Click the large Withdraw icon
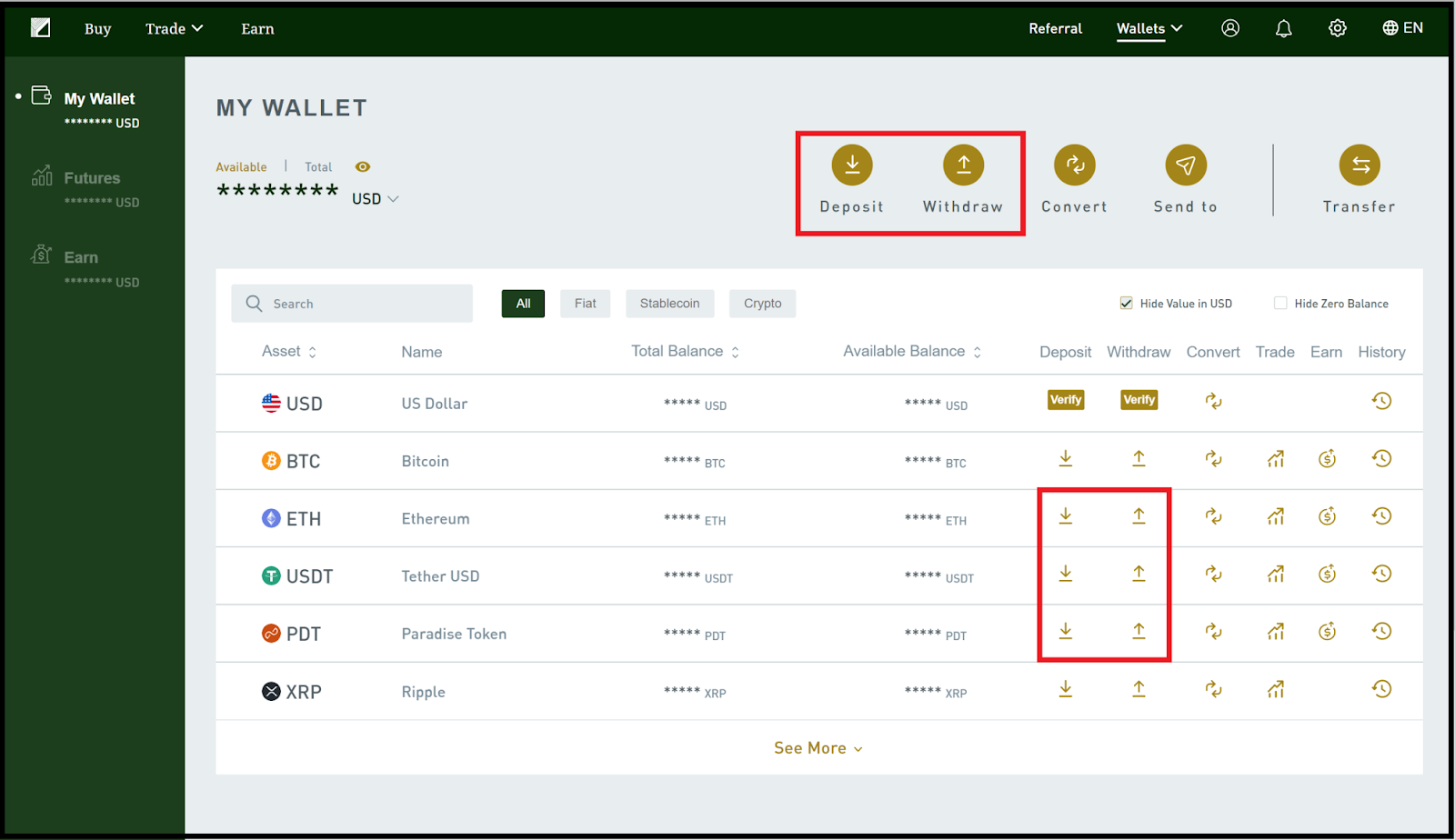The image size is (1455, 840). (x=963, y=165)
